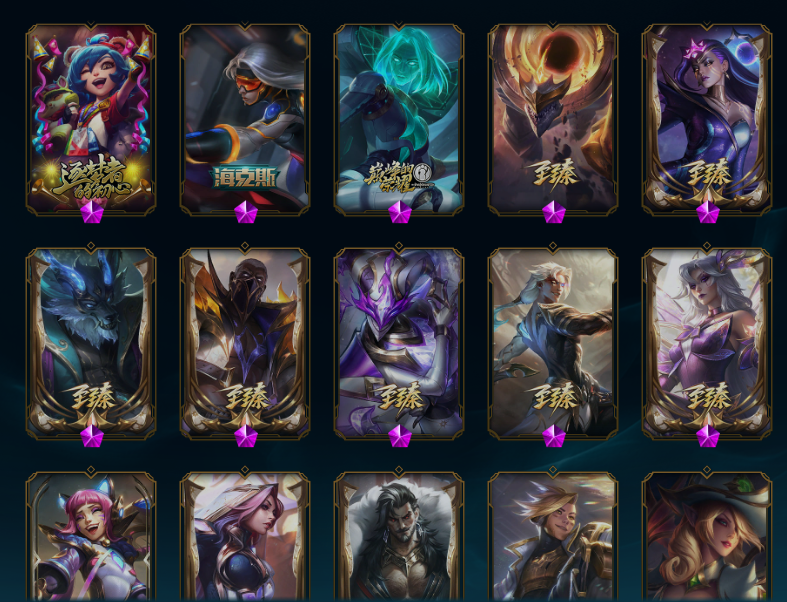Select the gem under the white-haired swordsman card

click(554, 436)
